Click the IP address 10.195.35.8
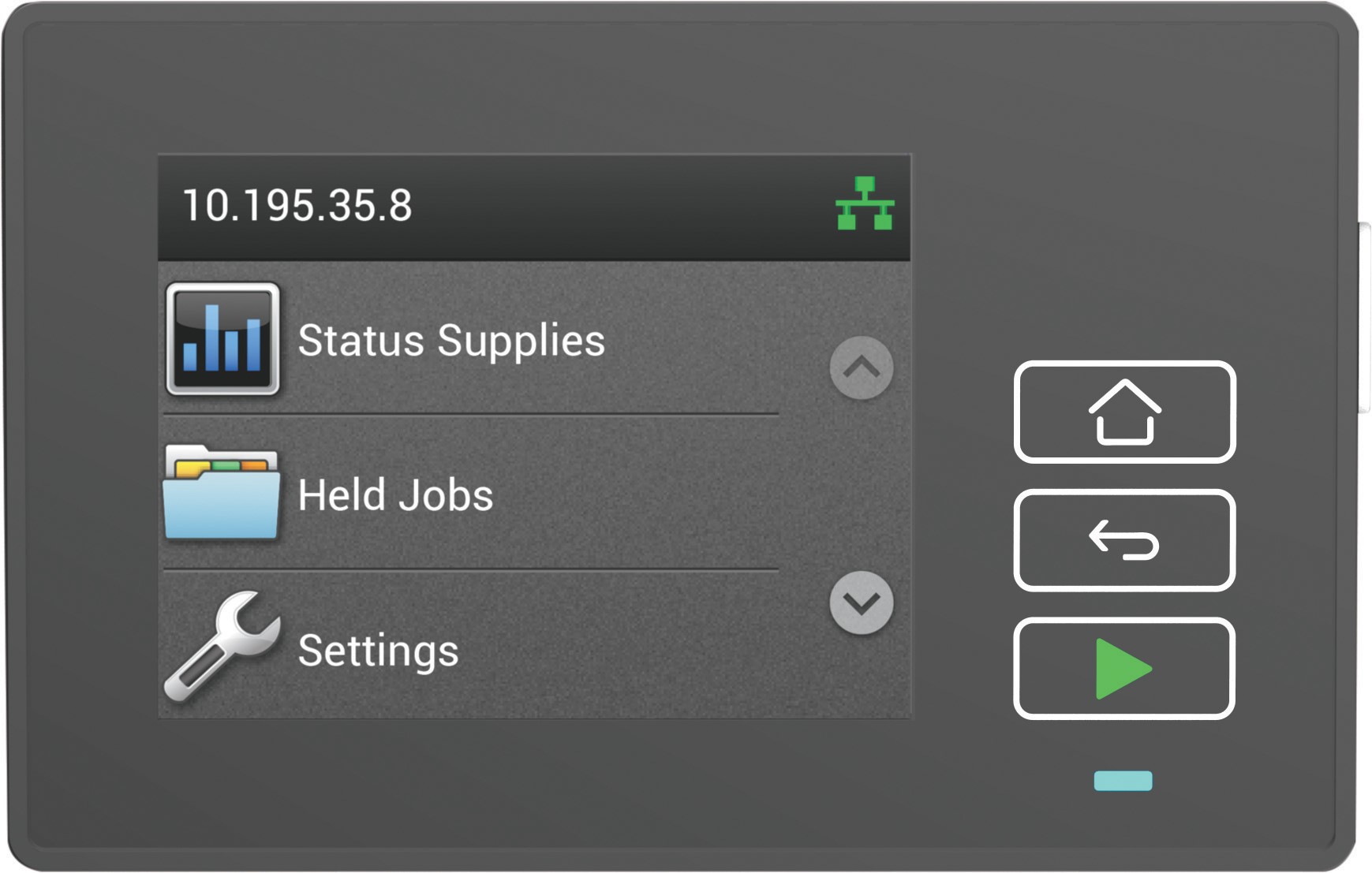 tap(297, 205)
